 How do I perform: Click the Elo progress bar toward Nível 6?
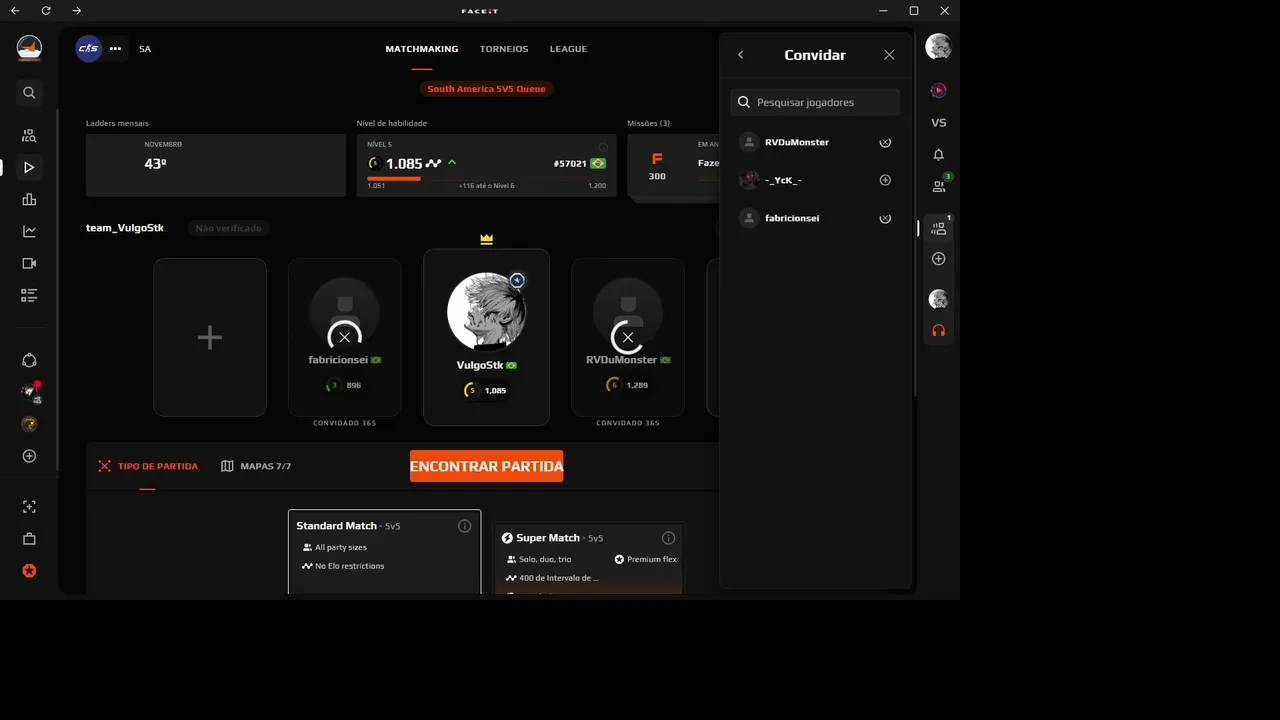[486, 179]
